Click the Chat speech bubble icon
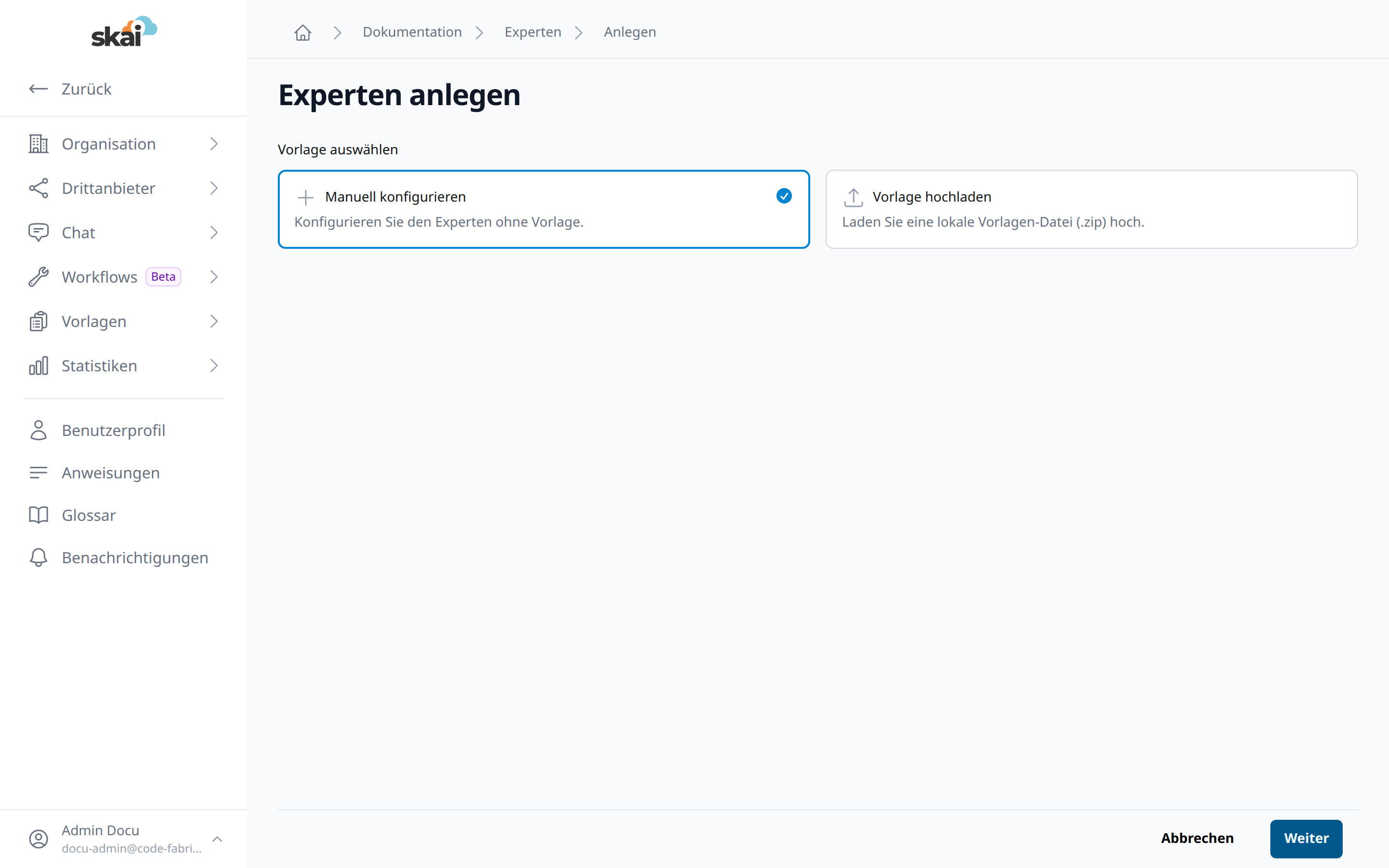This screenshot has width=1389, height=868. point(39,232)
